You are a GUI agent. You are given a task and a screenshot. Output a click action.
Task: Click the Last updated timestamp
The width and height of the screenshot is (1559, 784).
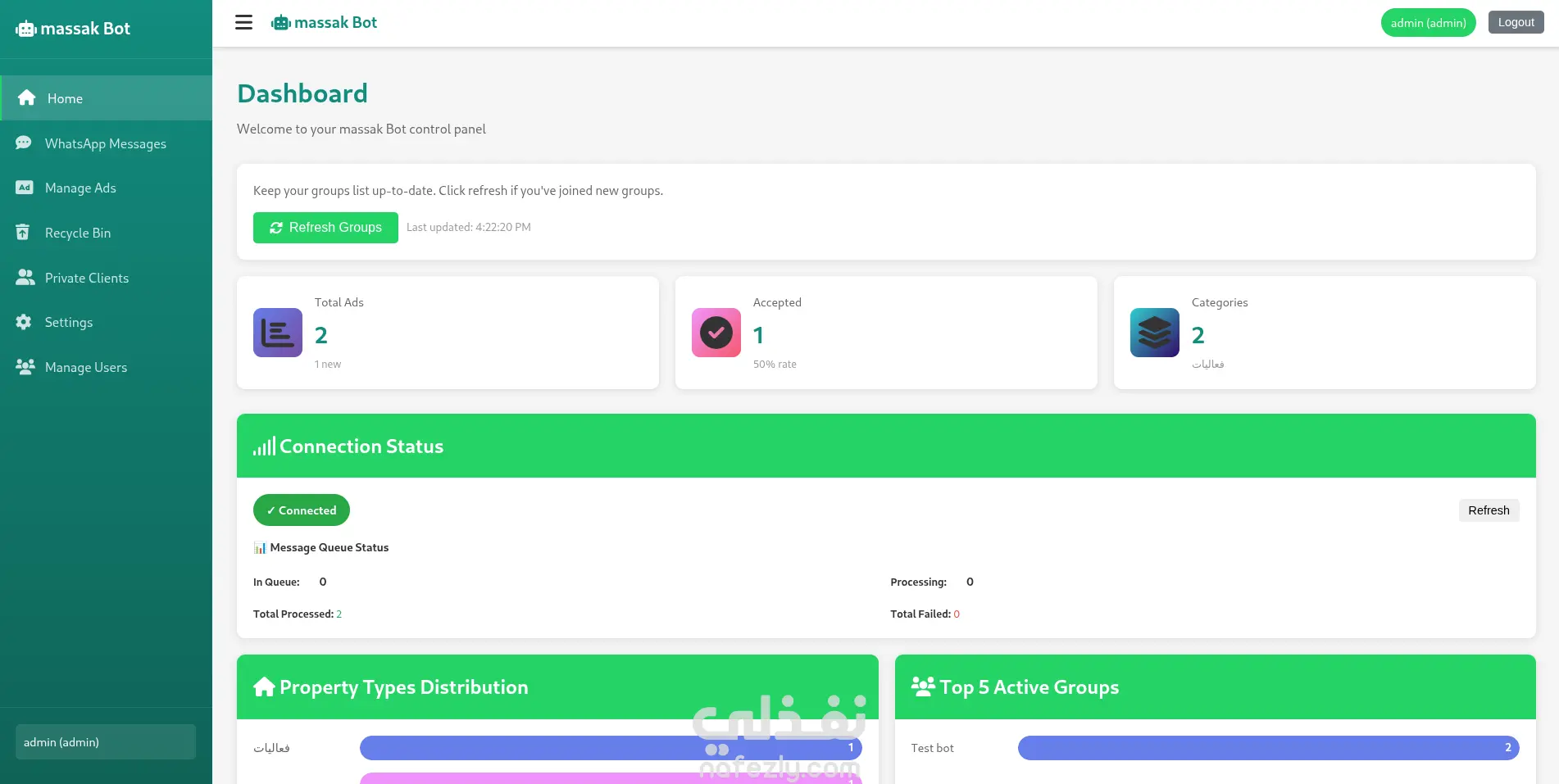[x=469, y=228]
